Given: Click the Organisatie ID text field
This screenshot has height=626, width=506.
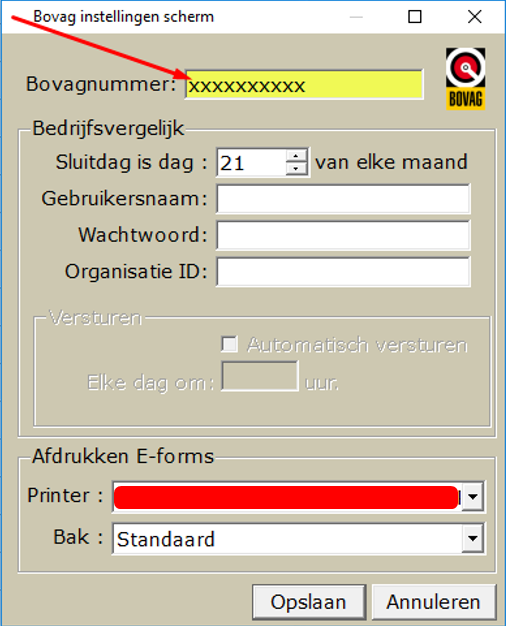Looking at the screenshot, I should click(x=343, y=272).
